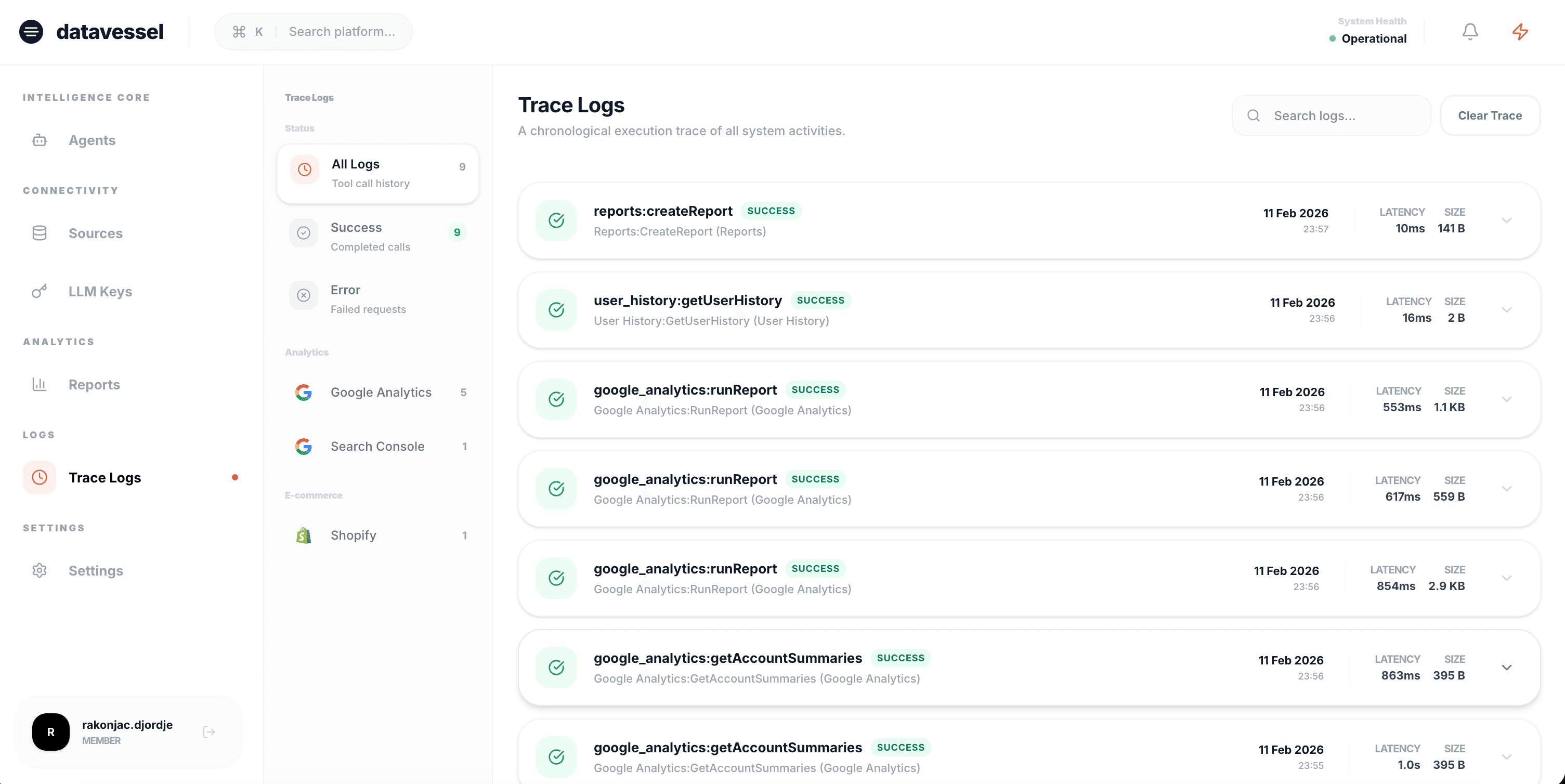
Task: Select the Agents icon in the sidebar
Action: pos(40,140)
